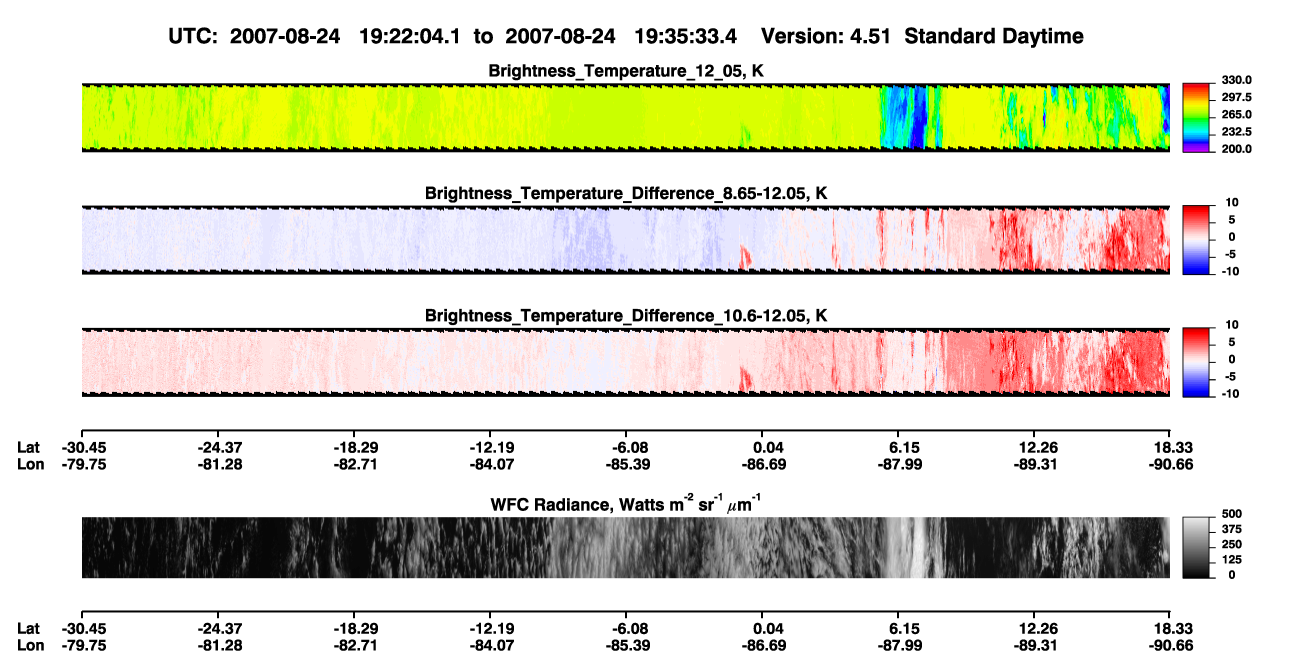Image resolution: width=1300 pixels, height=667 pixels.
Task: Click the 265.0 color bar label
Action: (1235, 115)
